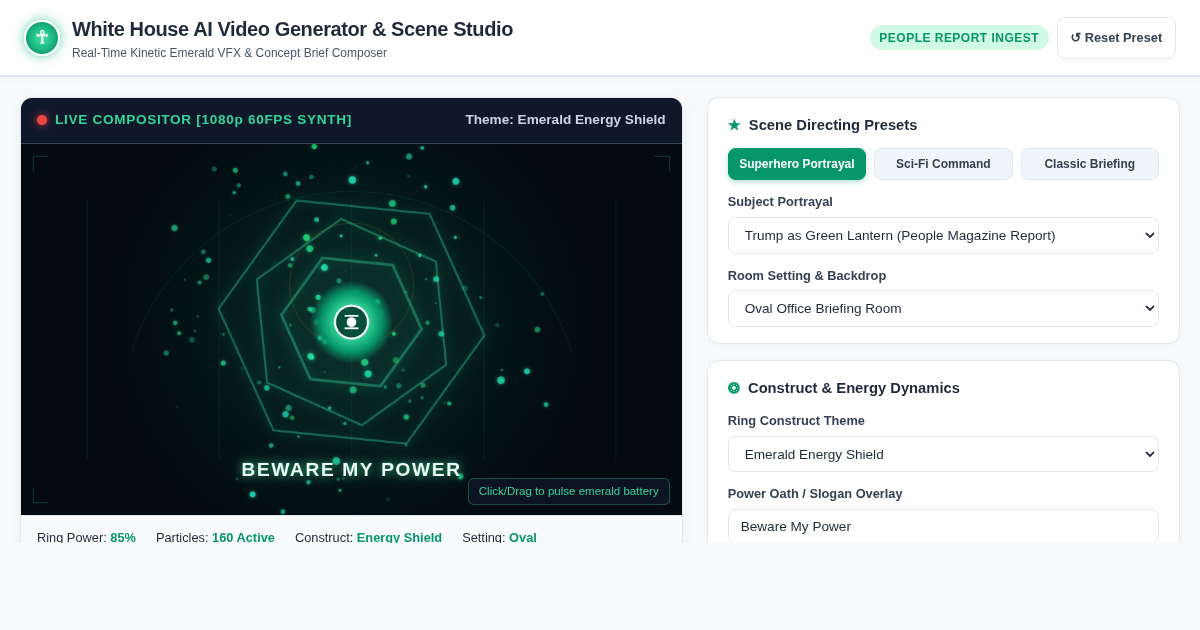Viewport: 1200px width, 630px height.
Task: Select the Sci-Fi Command preset
Action: 943,164
